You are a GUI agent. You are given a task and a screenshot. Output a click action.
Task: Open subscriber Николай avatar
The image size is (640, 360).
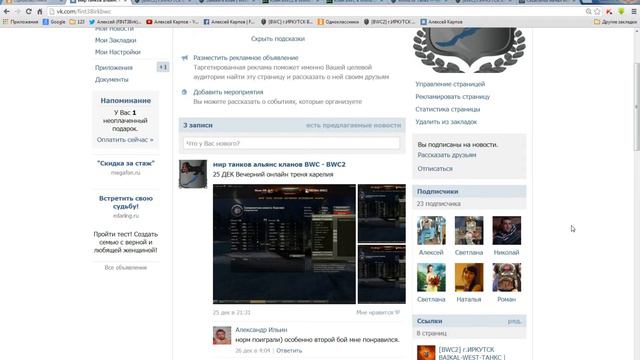pos(507,231)
